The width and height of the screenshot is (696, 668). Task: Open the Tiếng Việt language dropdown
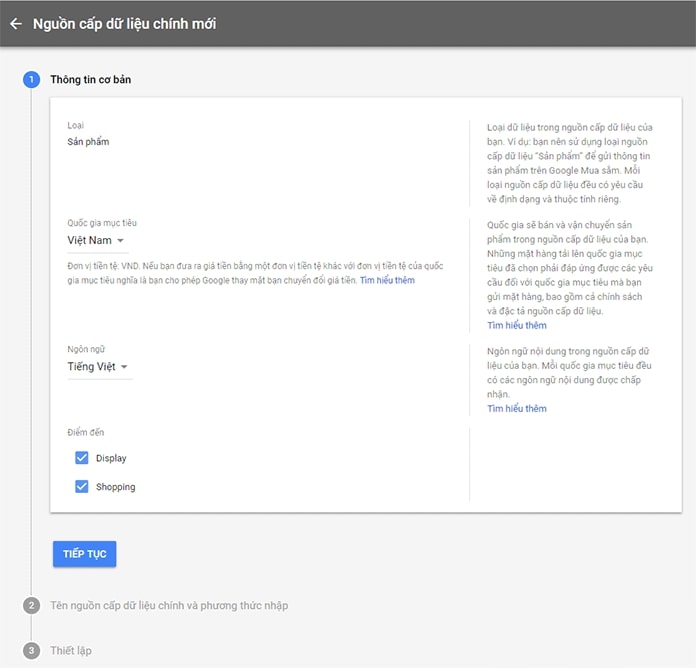tap(98, 367)
